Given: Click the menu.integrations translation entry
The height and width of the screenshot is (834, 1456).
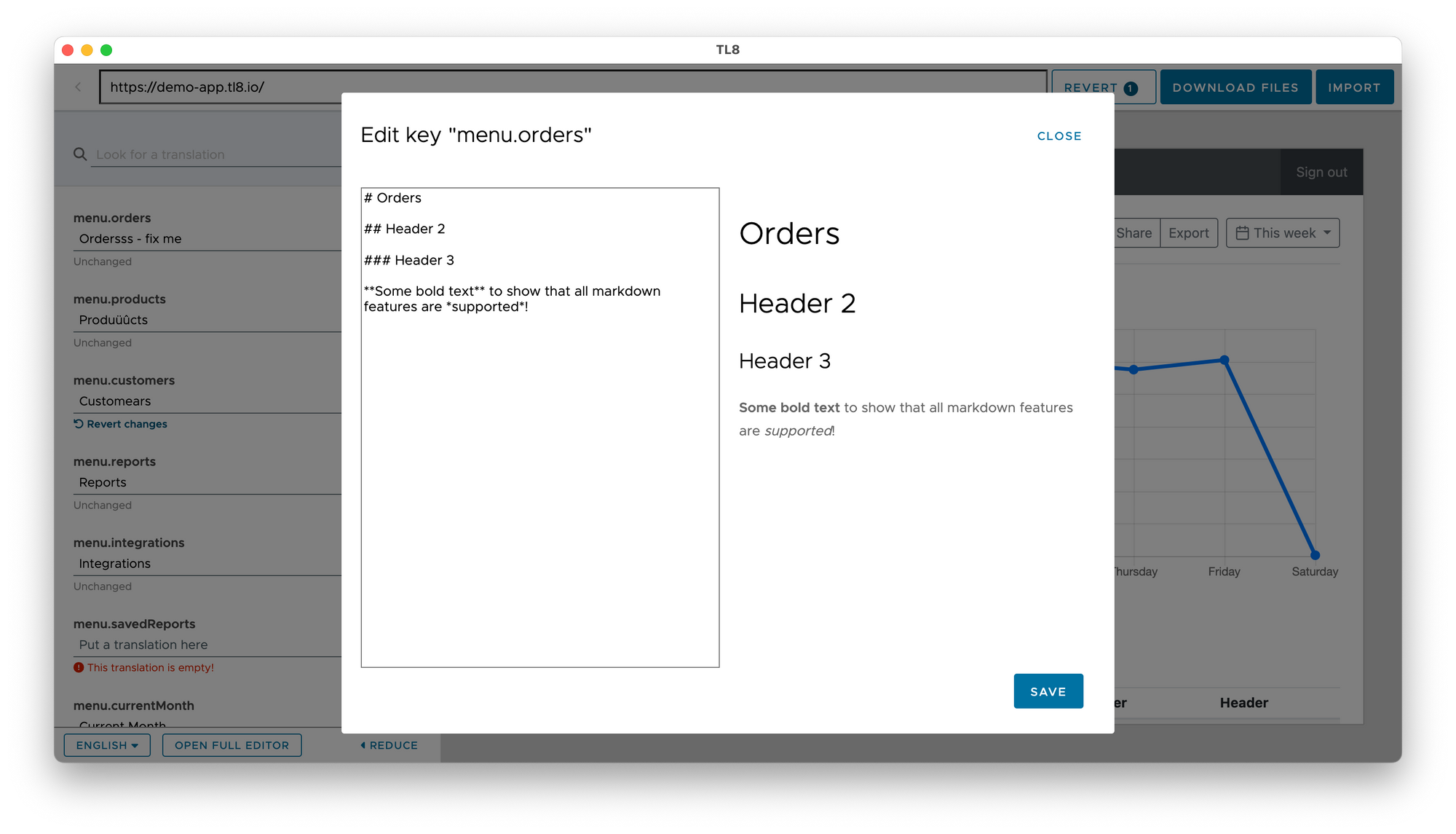Looking at the screenshot, I should click(x=199, y=562).
